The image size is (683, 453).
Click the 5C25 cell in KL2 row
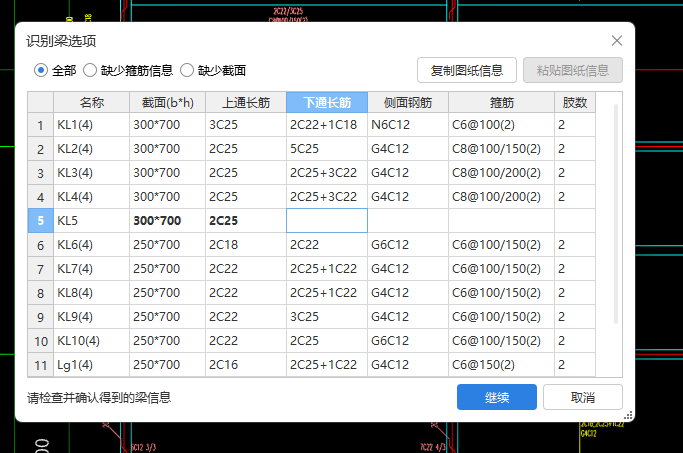tap(327, 149)
